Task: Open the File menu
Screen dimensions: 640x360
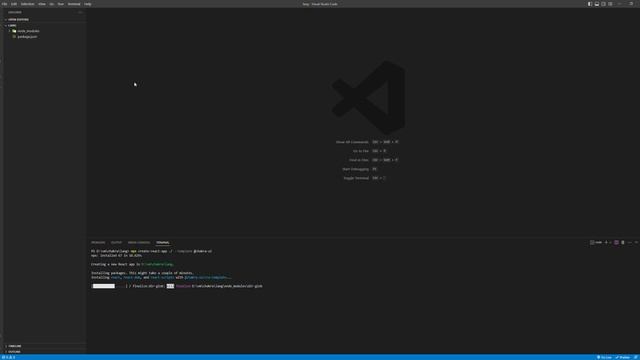Action: [x=4, y=4]
